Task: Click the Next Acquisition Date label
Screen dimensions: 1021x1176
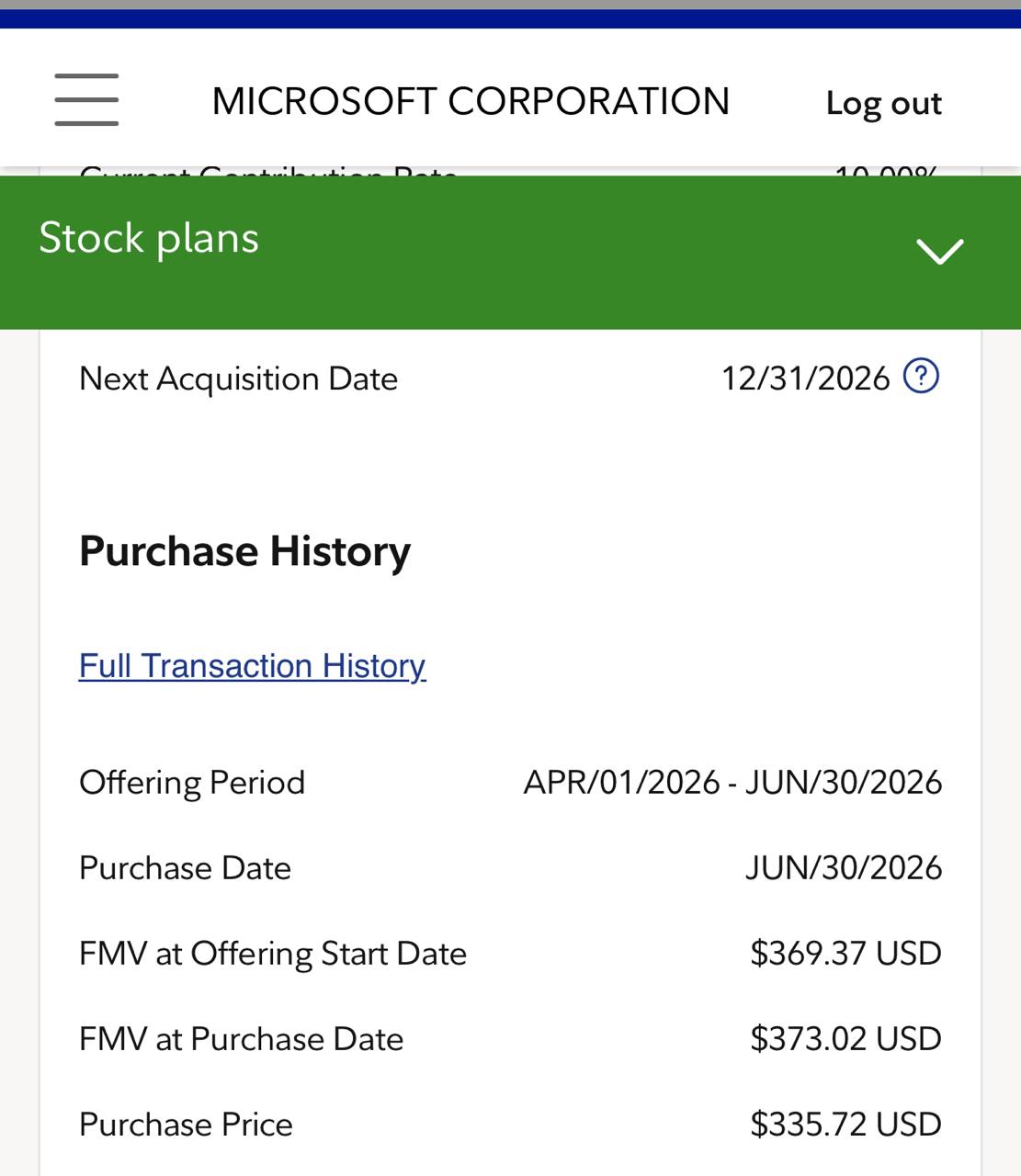Action: tap(239, 379)
